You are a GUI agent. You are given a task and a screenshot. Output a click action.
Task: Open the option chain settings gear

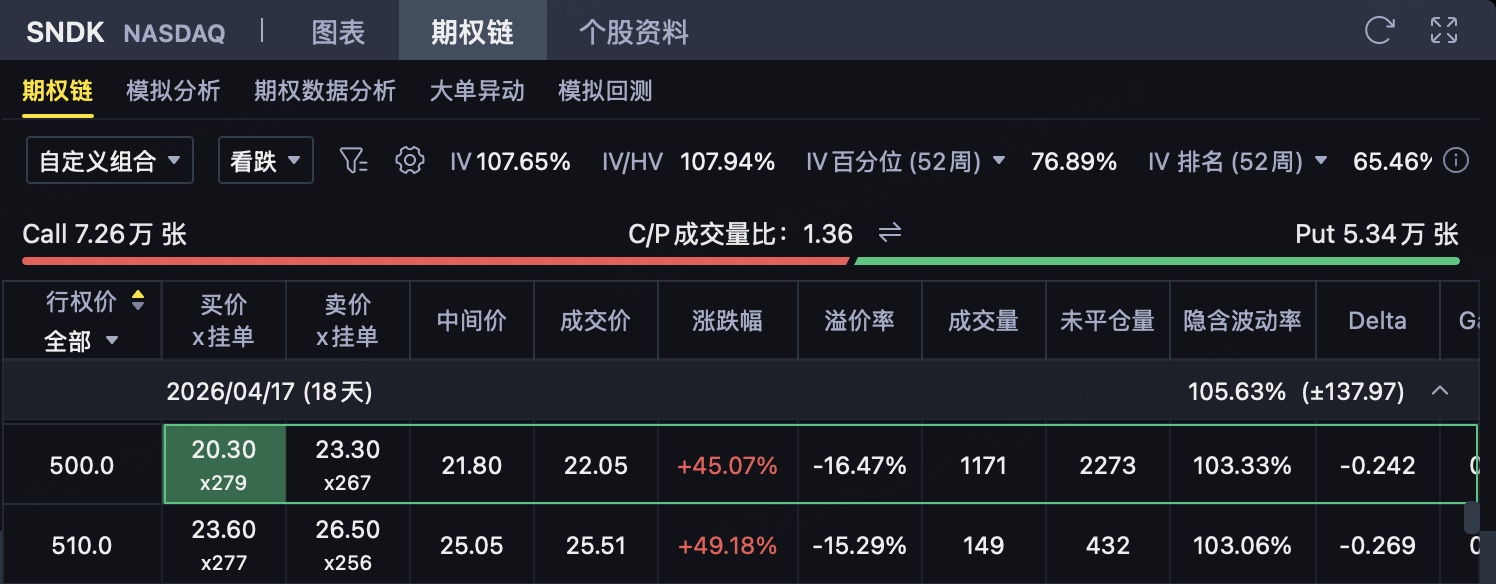click(410, 160)
